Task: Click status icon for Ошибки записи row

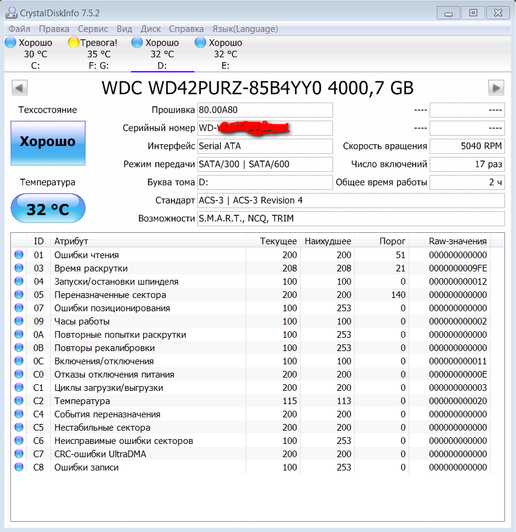Action: tap(19, 467)
